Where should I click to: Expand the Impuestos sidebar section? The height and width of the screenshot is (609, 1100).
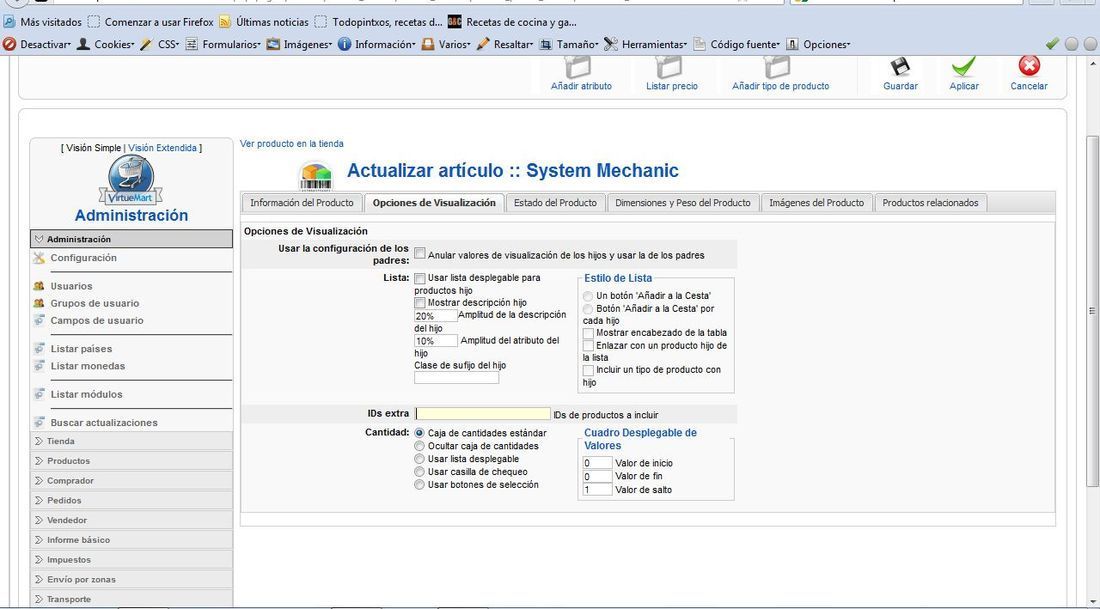(x=131, y=560)
